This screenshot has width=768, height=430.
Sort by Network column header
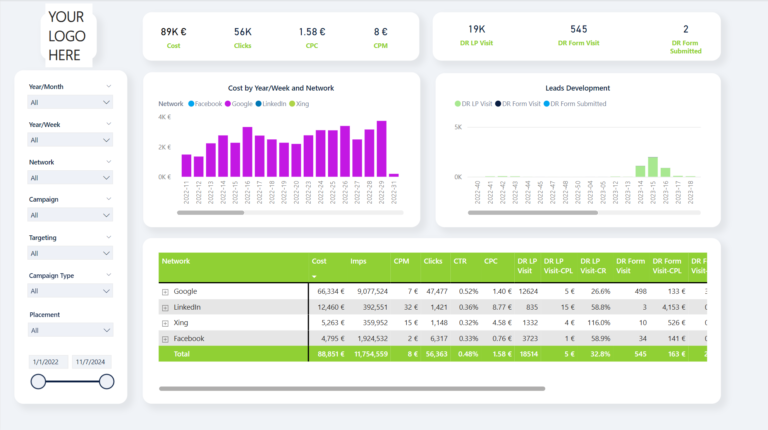[x=176, y=261]
